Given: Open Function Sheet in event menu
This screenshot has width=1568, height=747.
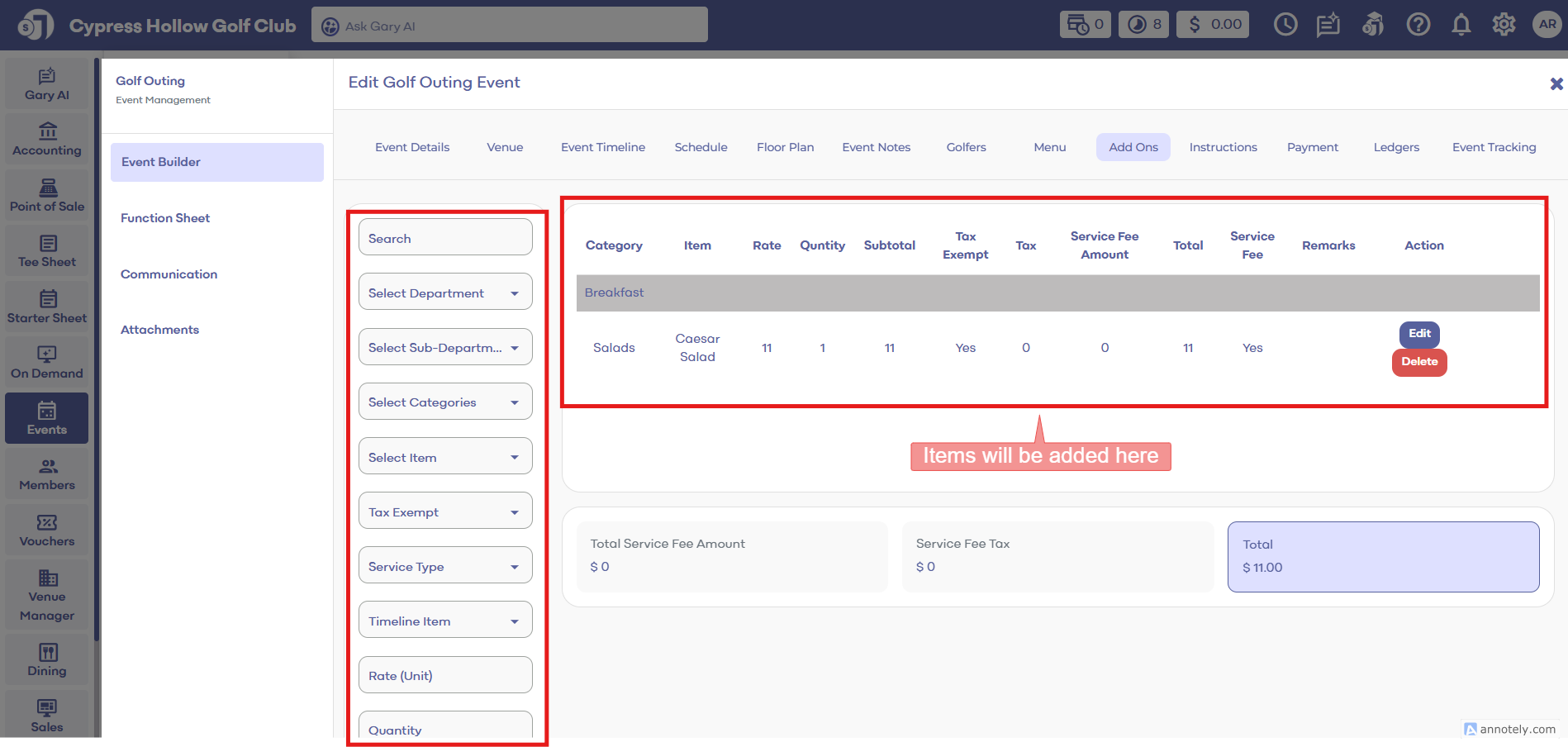Looking at the screenshot, I should 165,218.
